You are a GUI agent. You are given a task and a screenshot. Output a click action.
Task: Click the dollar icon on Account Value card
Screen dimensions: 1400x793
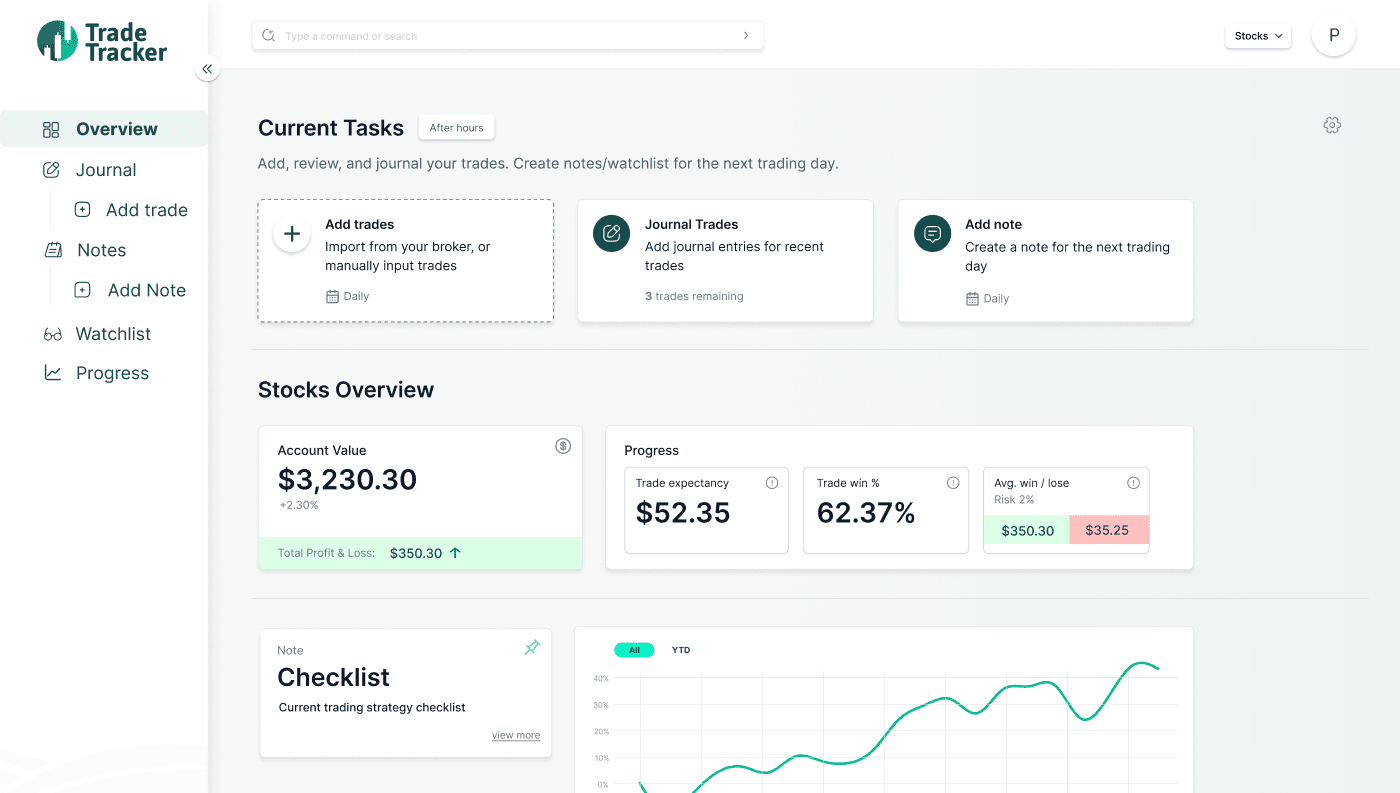tap(563, 445)
